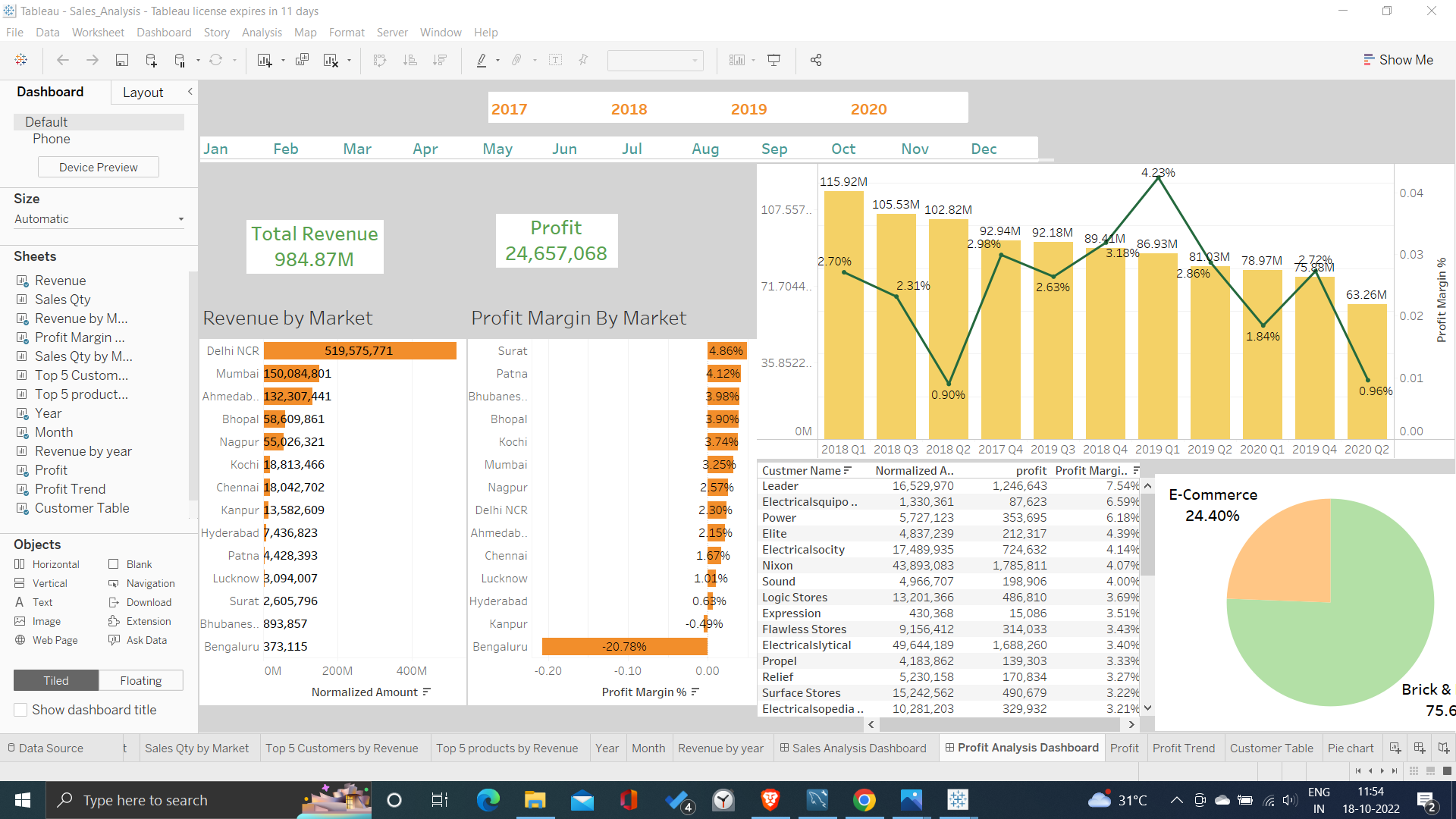This screenshot has height=819, width=1456.
Task: Enter presentation mode
Action: click(773, 60)
